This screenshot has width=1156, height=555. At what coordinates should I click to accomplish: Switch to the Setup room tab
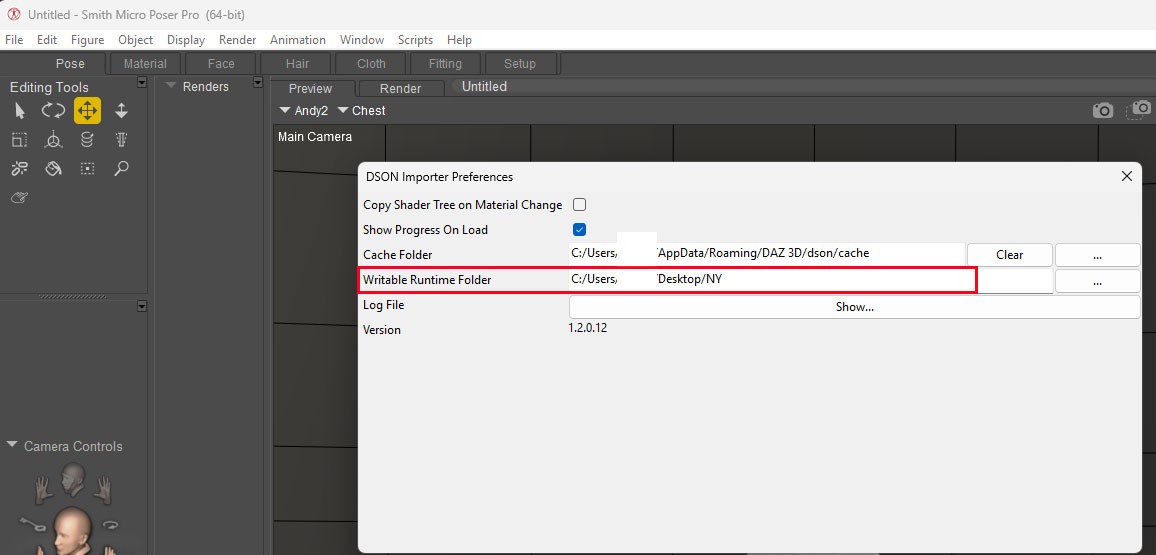520,64
